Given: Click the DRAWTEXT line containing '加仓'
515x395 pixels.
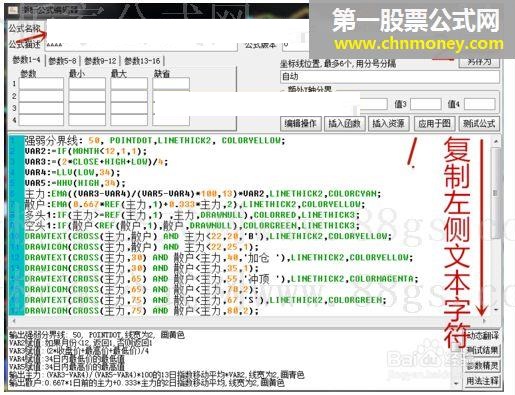Looking at the screenshot, I should click(219, 257).
